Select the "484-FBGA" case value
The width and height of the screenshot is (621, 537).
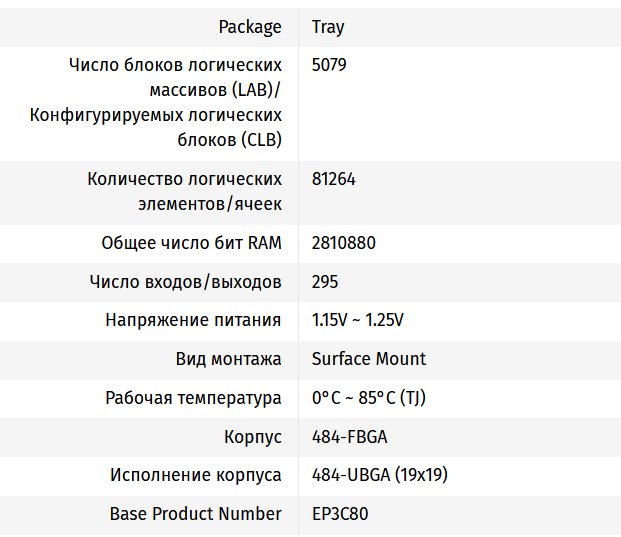(349, 437)
